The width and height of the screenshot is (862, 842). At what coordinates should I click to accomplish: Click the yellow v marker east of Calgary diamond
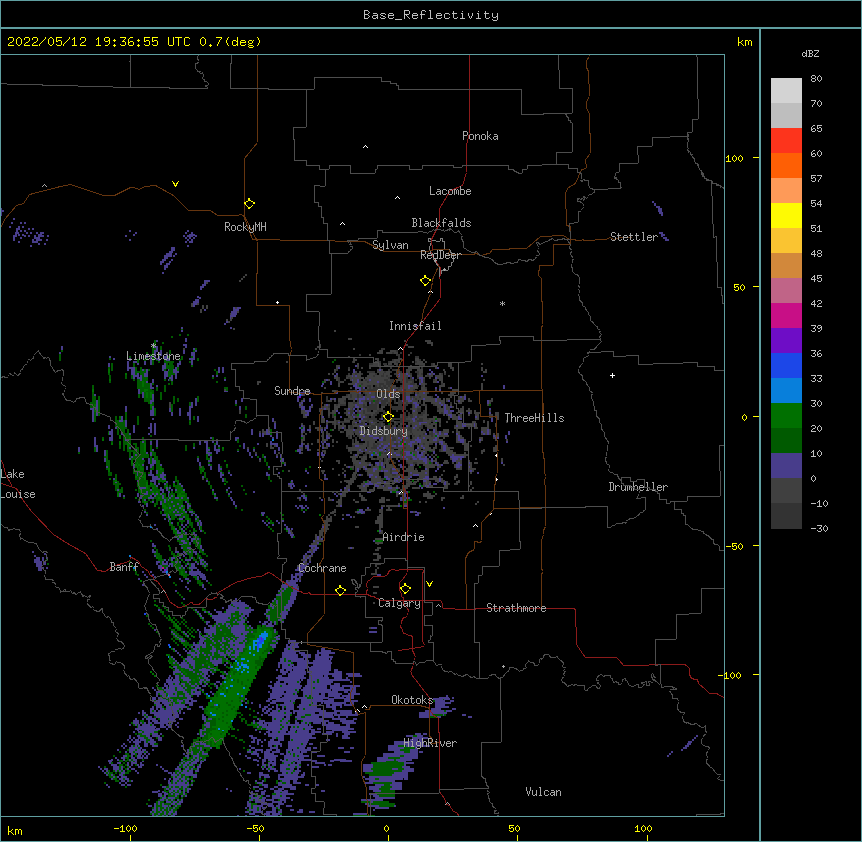429,584
